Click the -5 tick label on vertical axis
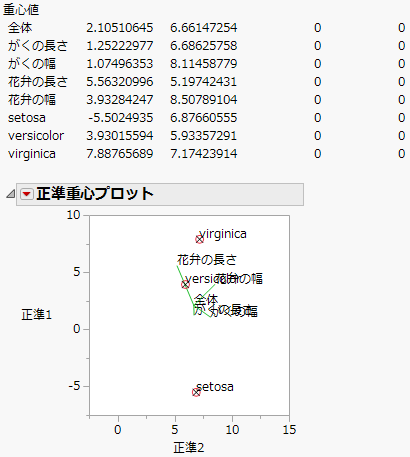The width and height of the screenshot is (410, 457). tap(75, 386)
